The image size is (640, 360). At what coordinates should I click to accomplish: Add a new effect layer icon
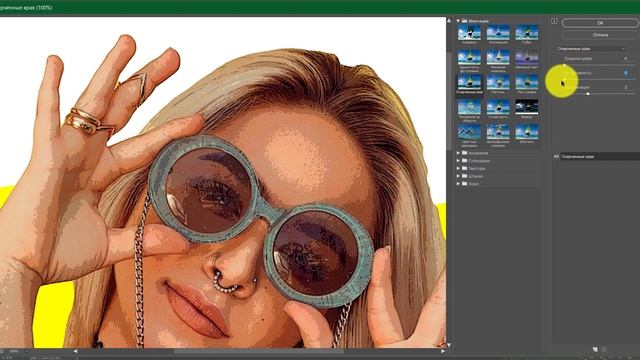(595, 350)
